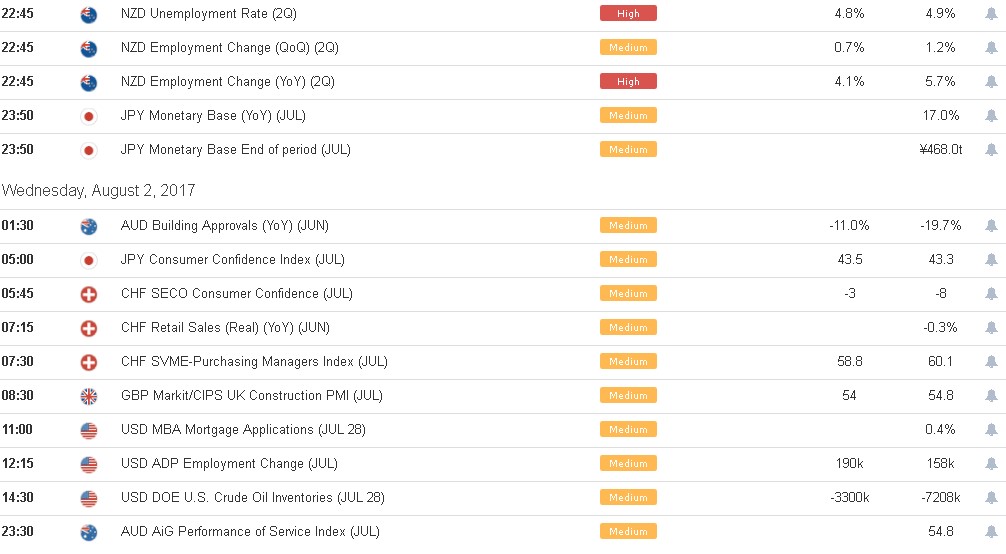The width and height of the screenshot is (1006, 554).
Task: Click High importance badge on NZD Unemployment Rate
Action: 628,13
